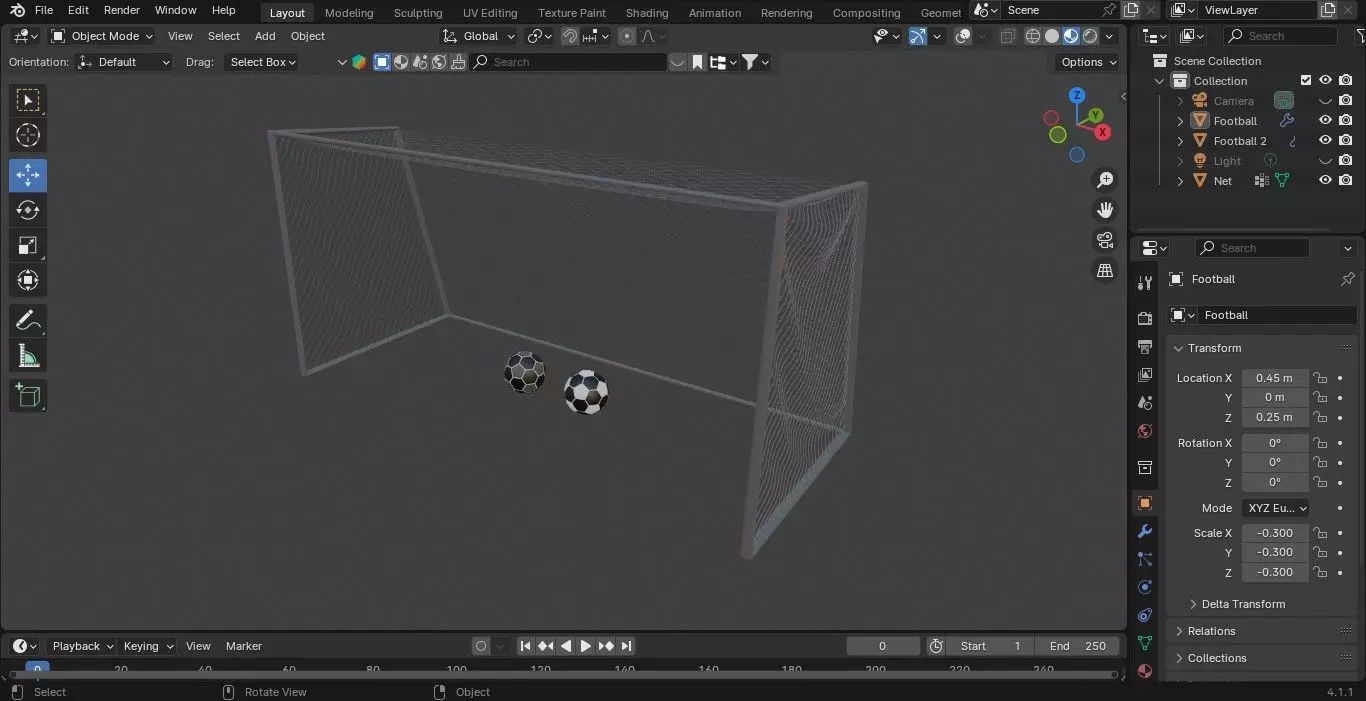Open the Render properties tab
This screenshot has height=701, width=1366.
coord(1145,318)
